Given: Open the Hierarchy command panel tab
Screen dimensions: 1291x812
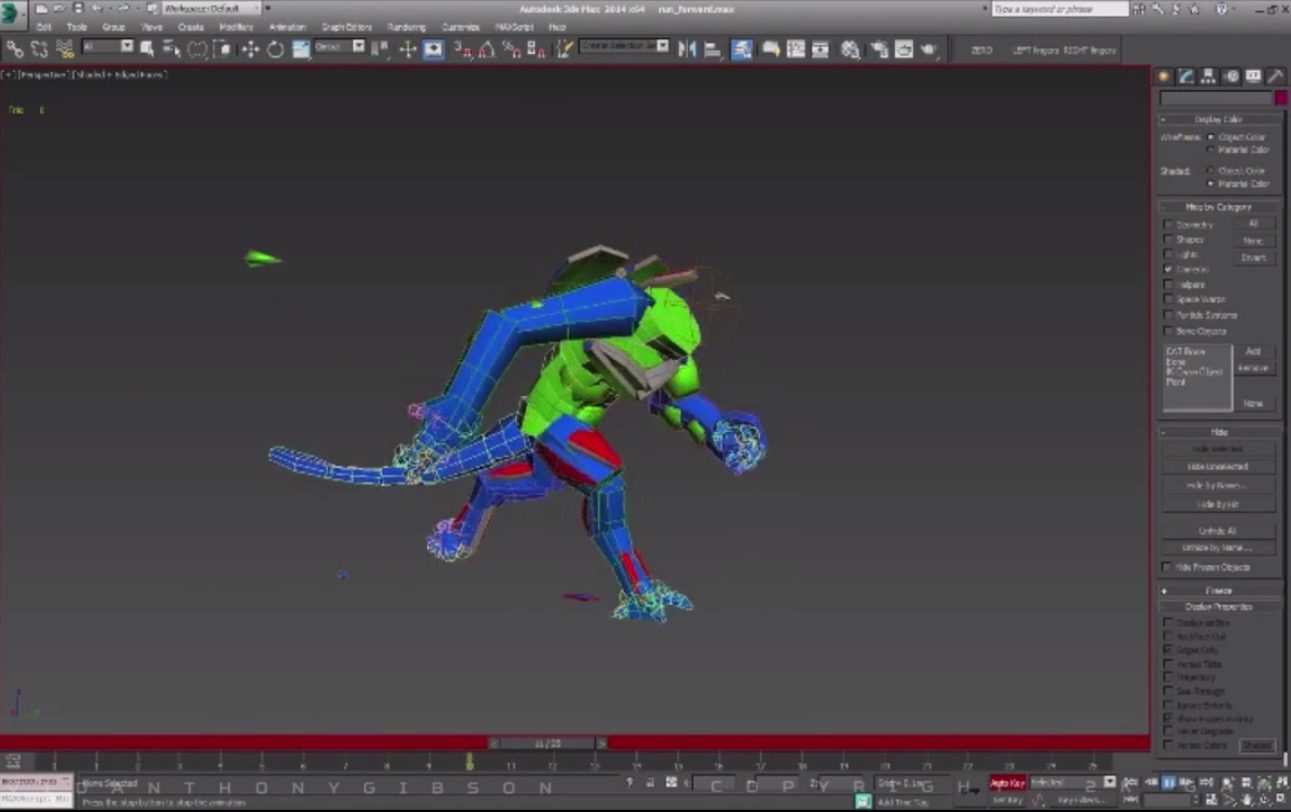Looking at the screenshot, I should tap(1209, 76).
